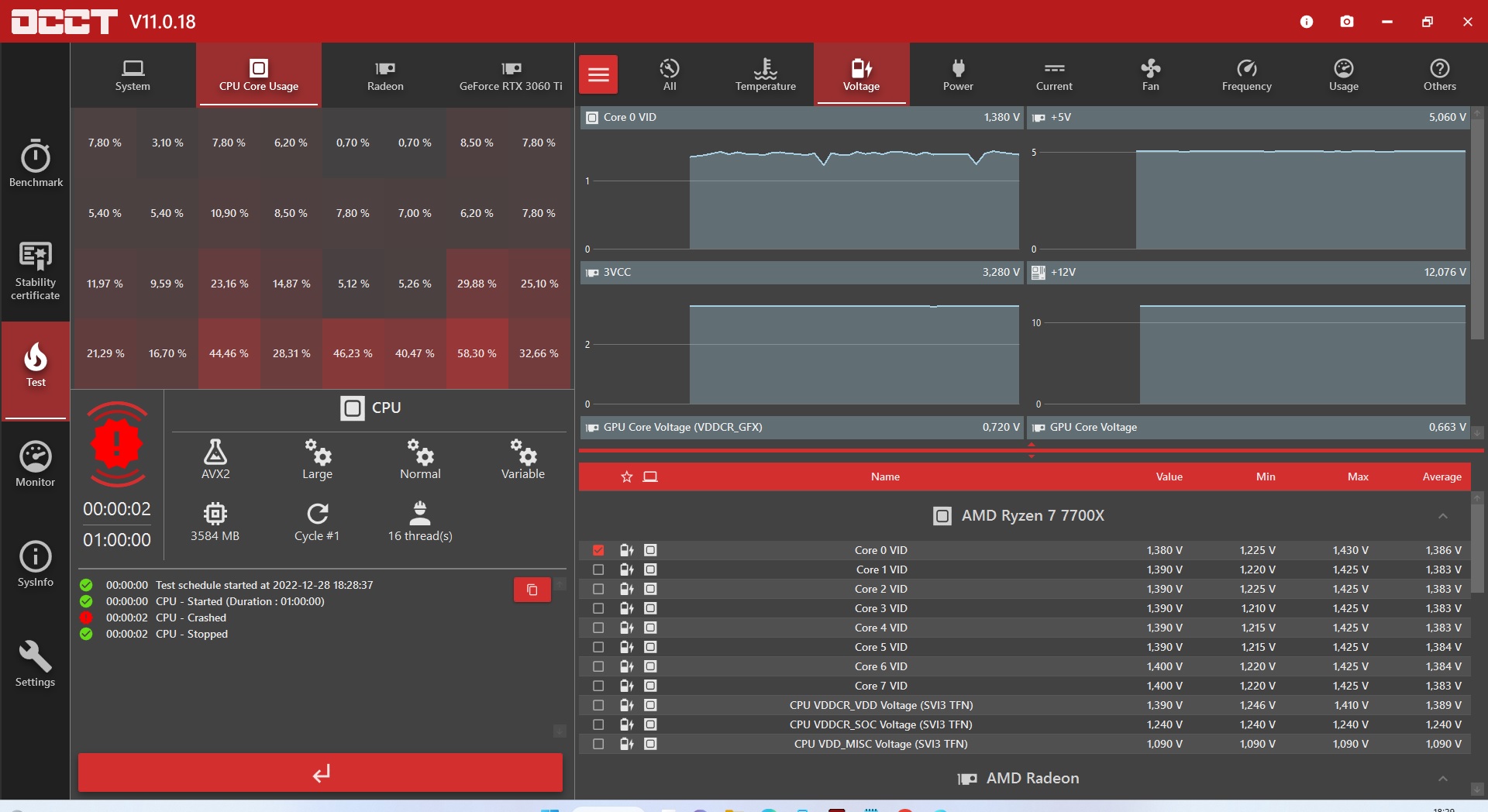Tick the Core 7 VID checkbox
1488x812 pixels.
click(x=598, y=686)
